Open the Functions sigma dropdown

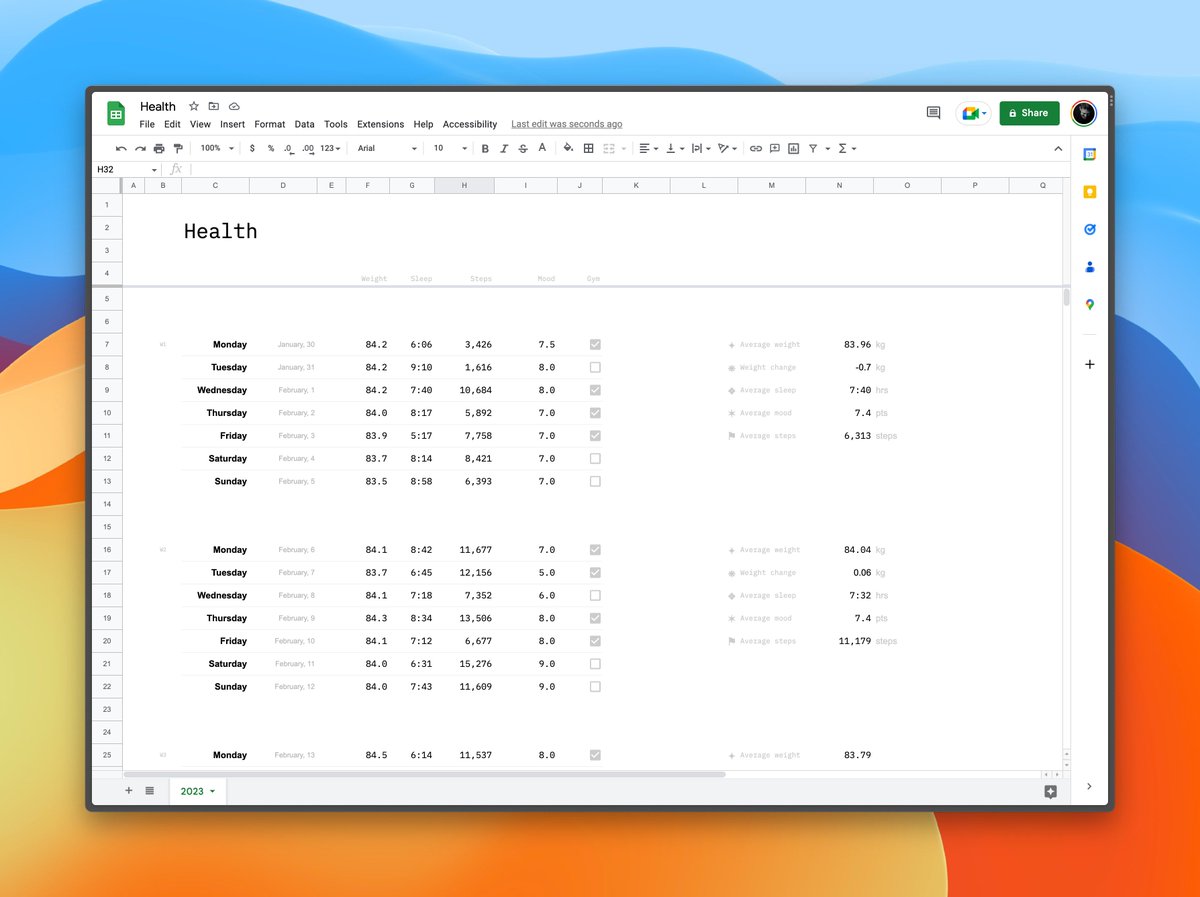point(846,148)
